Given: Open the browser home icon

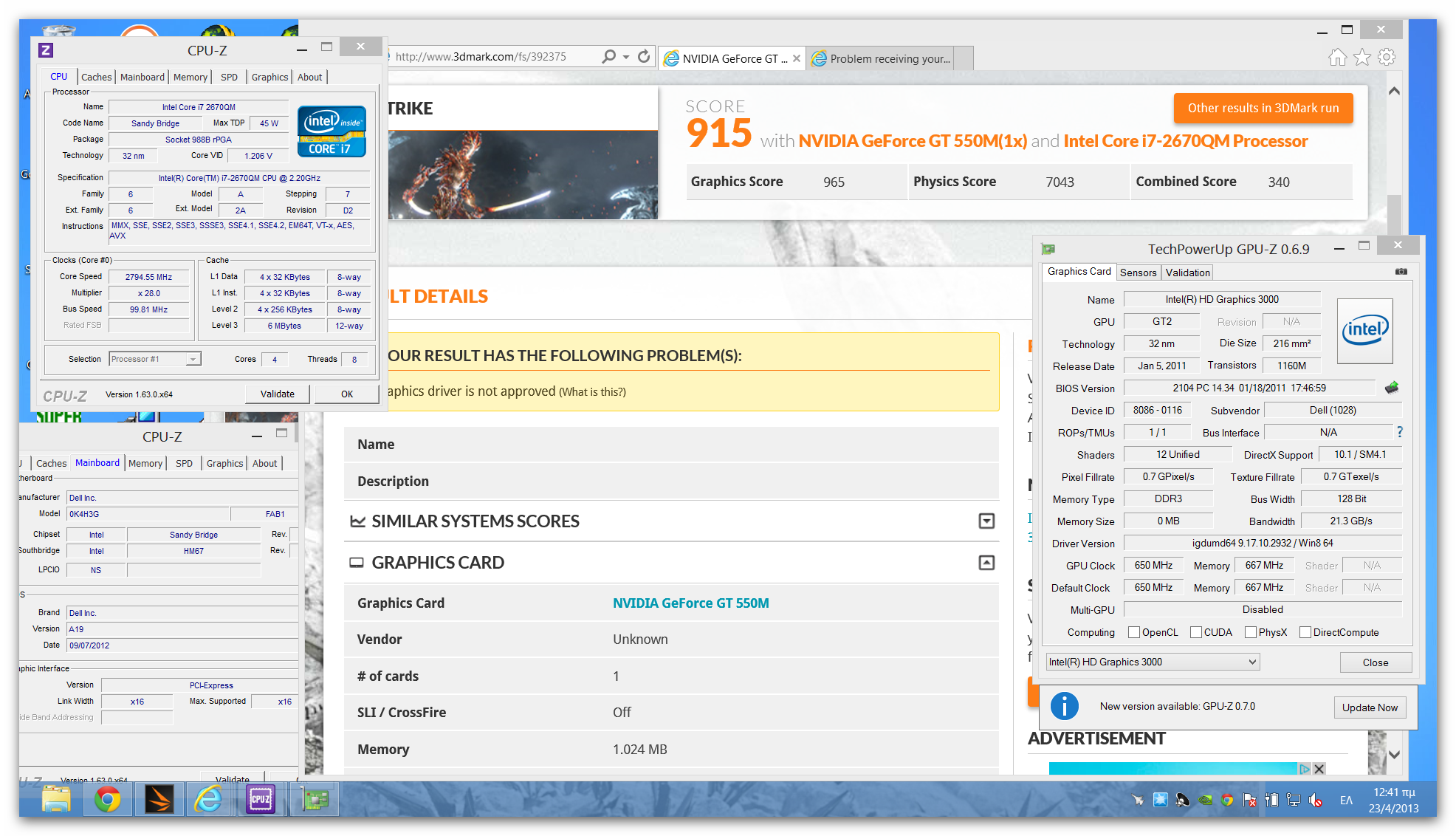Looking at the screenshot, I should [1337, 58].
